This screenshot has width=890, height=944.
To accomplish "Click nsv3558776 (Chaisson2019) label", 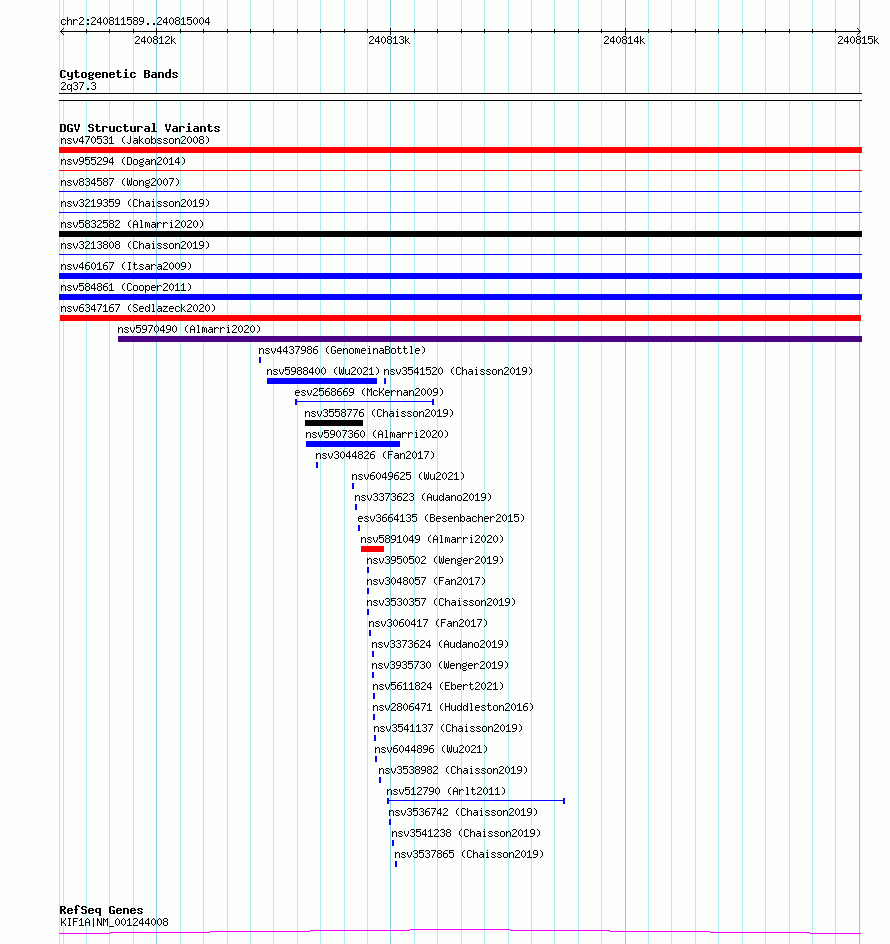I will point(379,414).
